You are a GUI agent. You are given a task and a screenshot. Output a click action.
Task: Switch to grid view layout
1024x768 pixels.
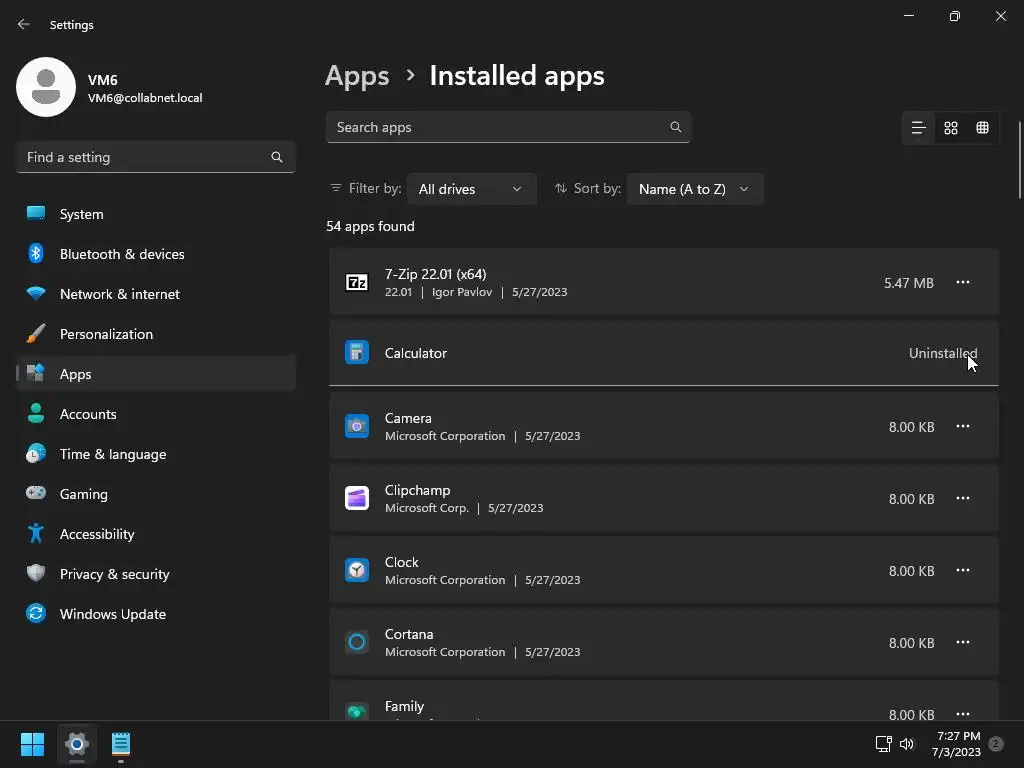(x=951, y=128)
